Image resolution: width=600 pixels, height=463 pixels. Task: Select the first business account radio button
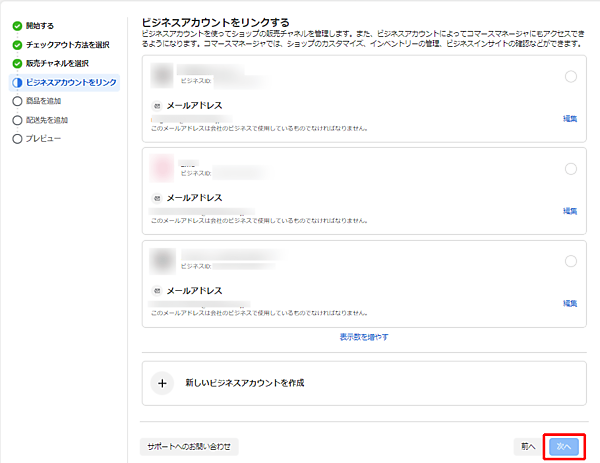(x=571, y=77)
